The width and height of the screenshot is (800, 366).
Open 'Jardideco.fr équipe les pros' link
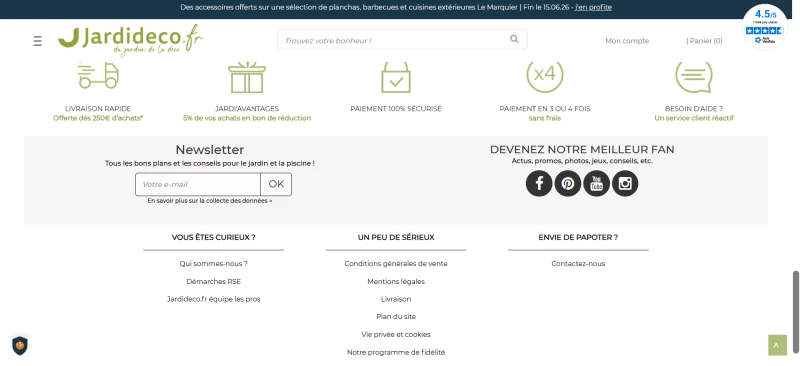tap(213, 299)
